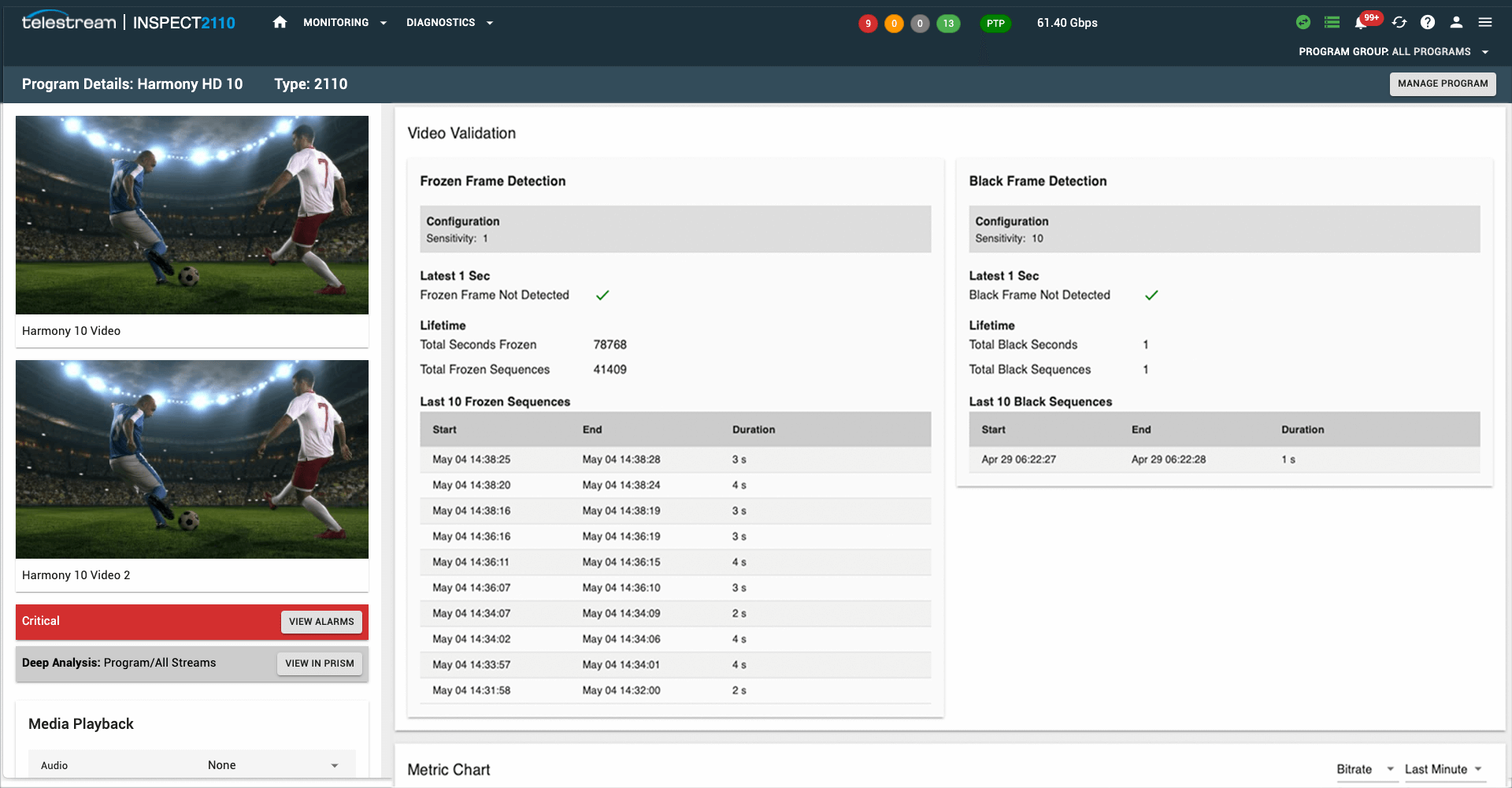The image size is (1512, 788).
Task: Click the Duration column header in Frozen Sequences
Action: [754, 429]
